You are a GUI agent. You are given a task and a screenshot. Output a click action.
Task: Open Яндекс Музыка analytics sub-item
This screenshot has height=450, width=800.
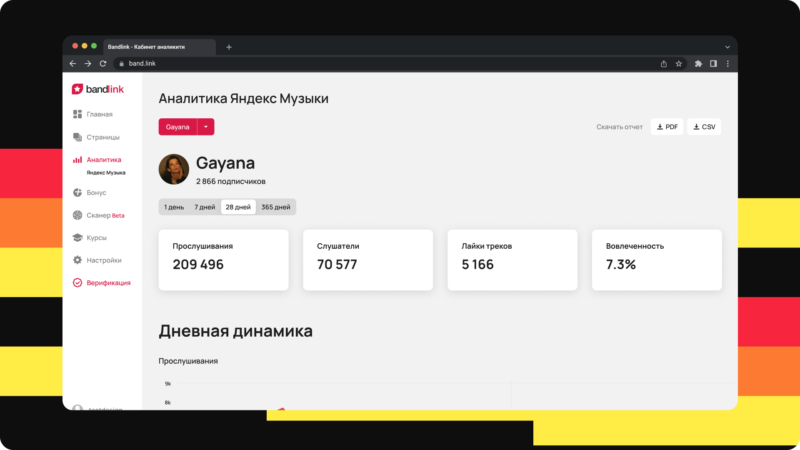[105, 173]
